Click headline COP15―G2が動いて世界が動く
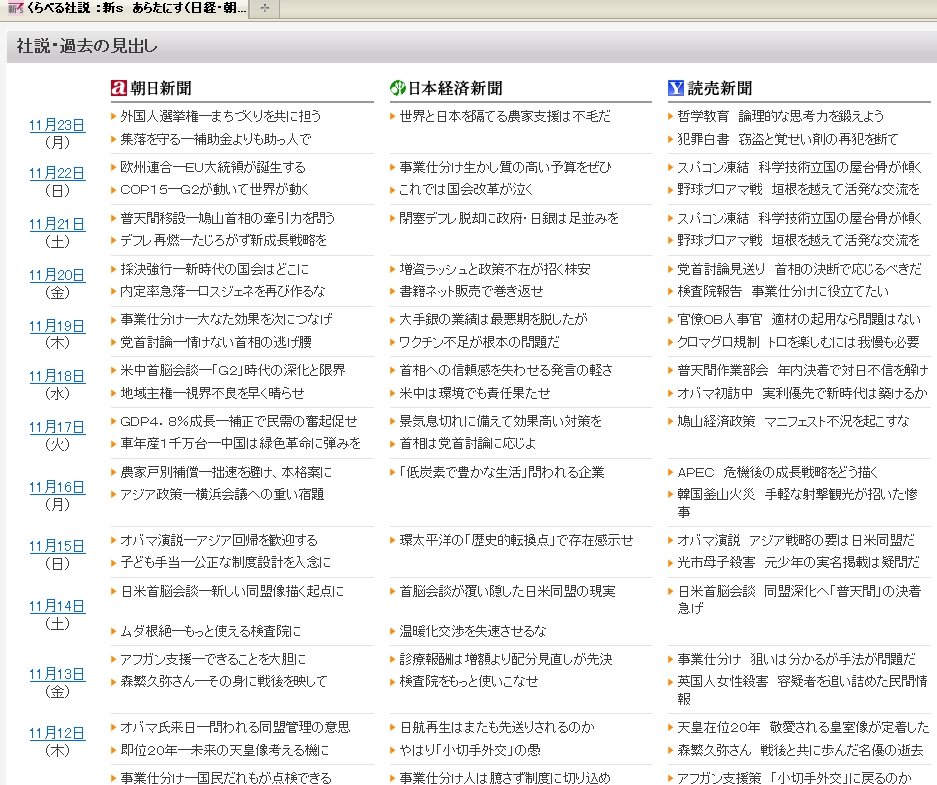 coord(215,189)
